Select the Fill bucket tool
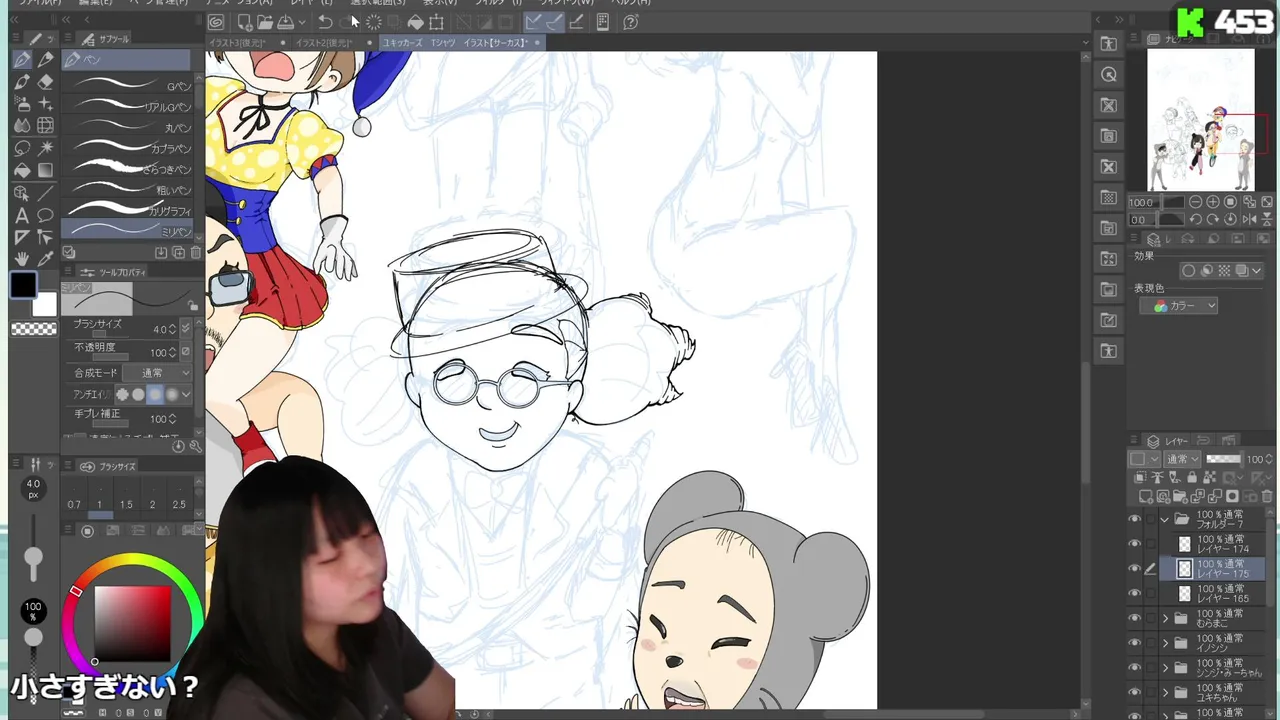This screenshot has height=720, width=1280. [22, 171]
